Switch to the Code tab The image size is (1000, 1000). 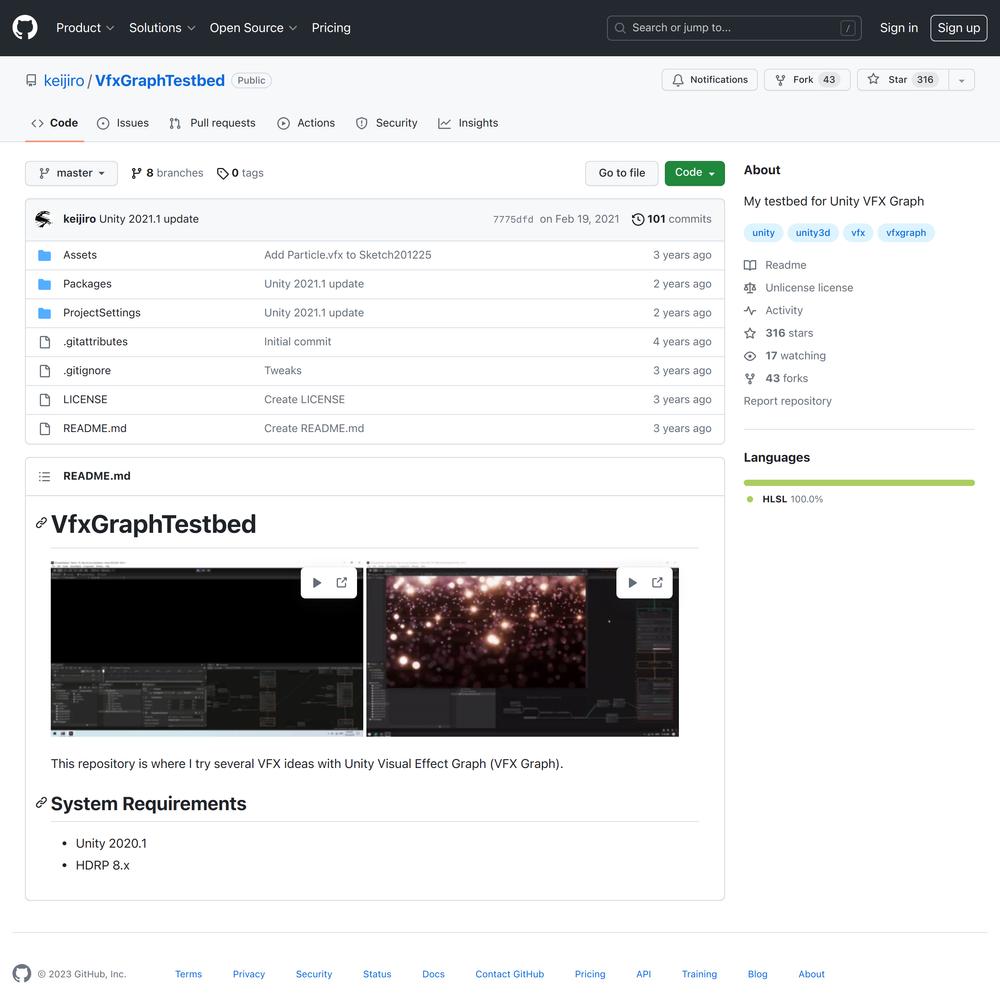point(55,123)
